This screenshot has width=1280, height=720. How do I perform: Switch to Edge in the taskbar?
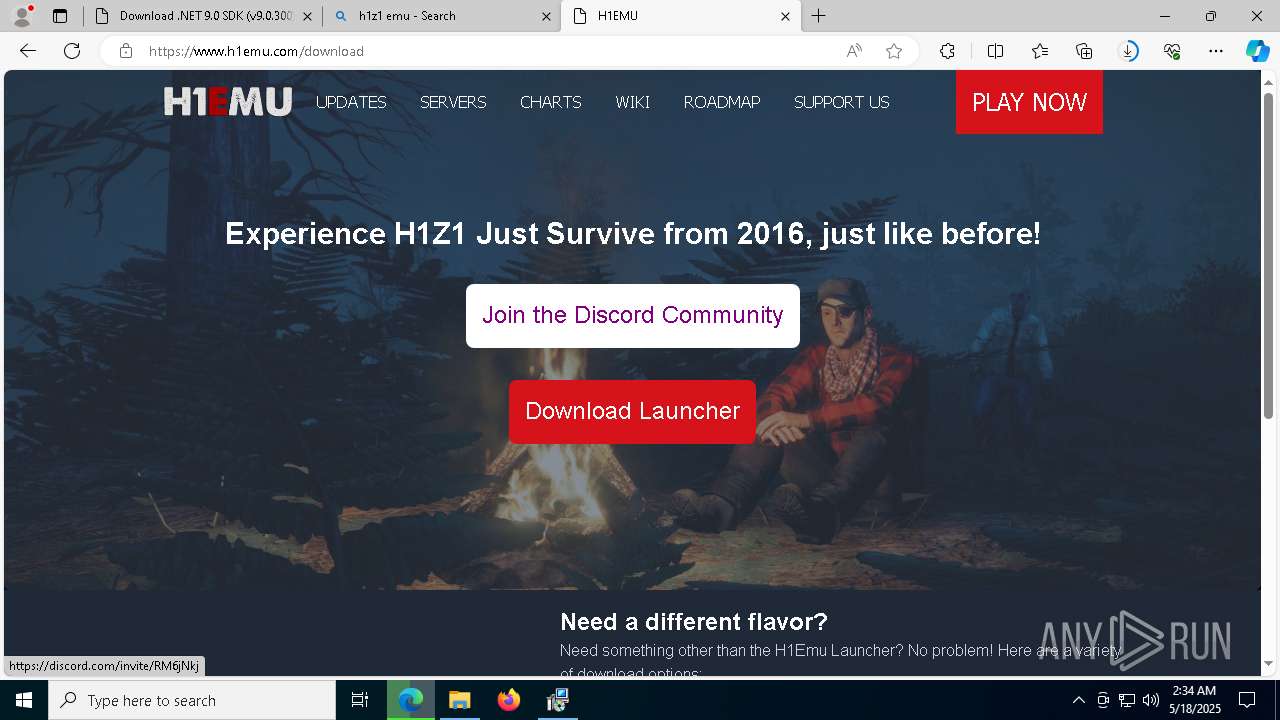pyautogui.click(x=411, y=700)
